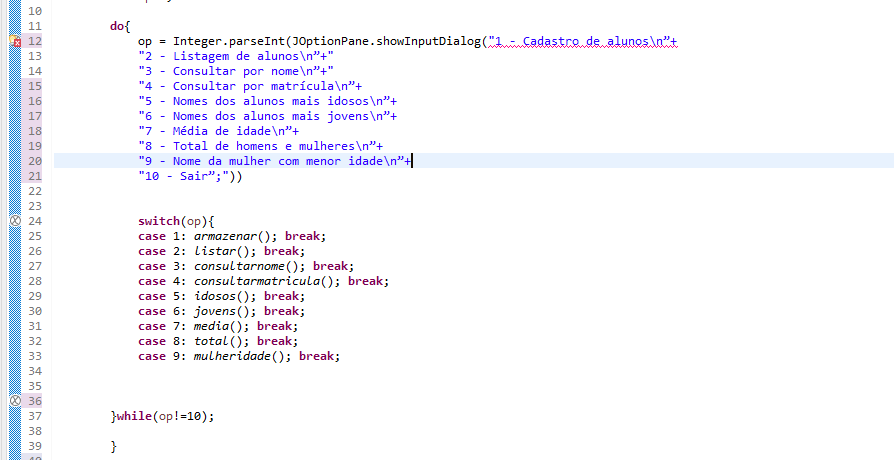Click the string '9 - Nome da mulher com menor idade'
This screenshot has height=460, width=894.
pos(271,161)
